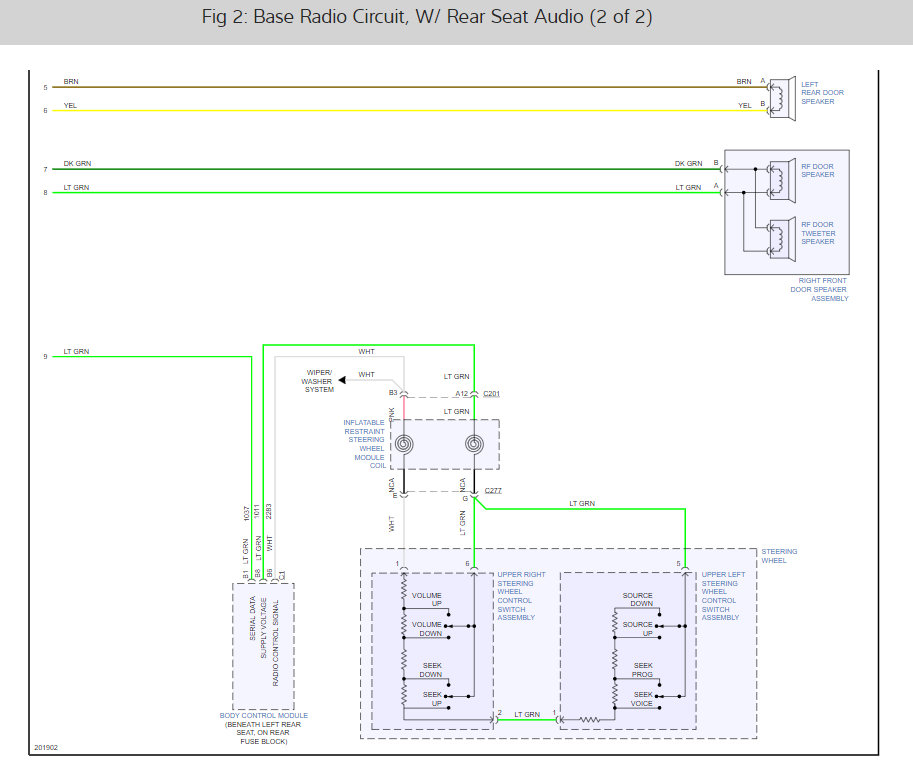Click the 'WIPER/ WASHER SYSTEM' label

click(x=318, y=381)
